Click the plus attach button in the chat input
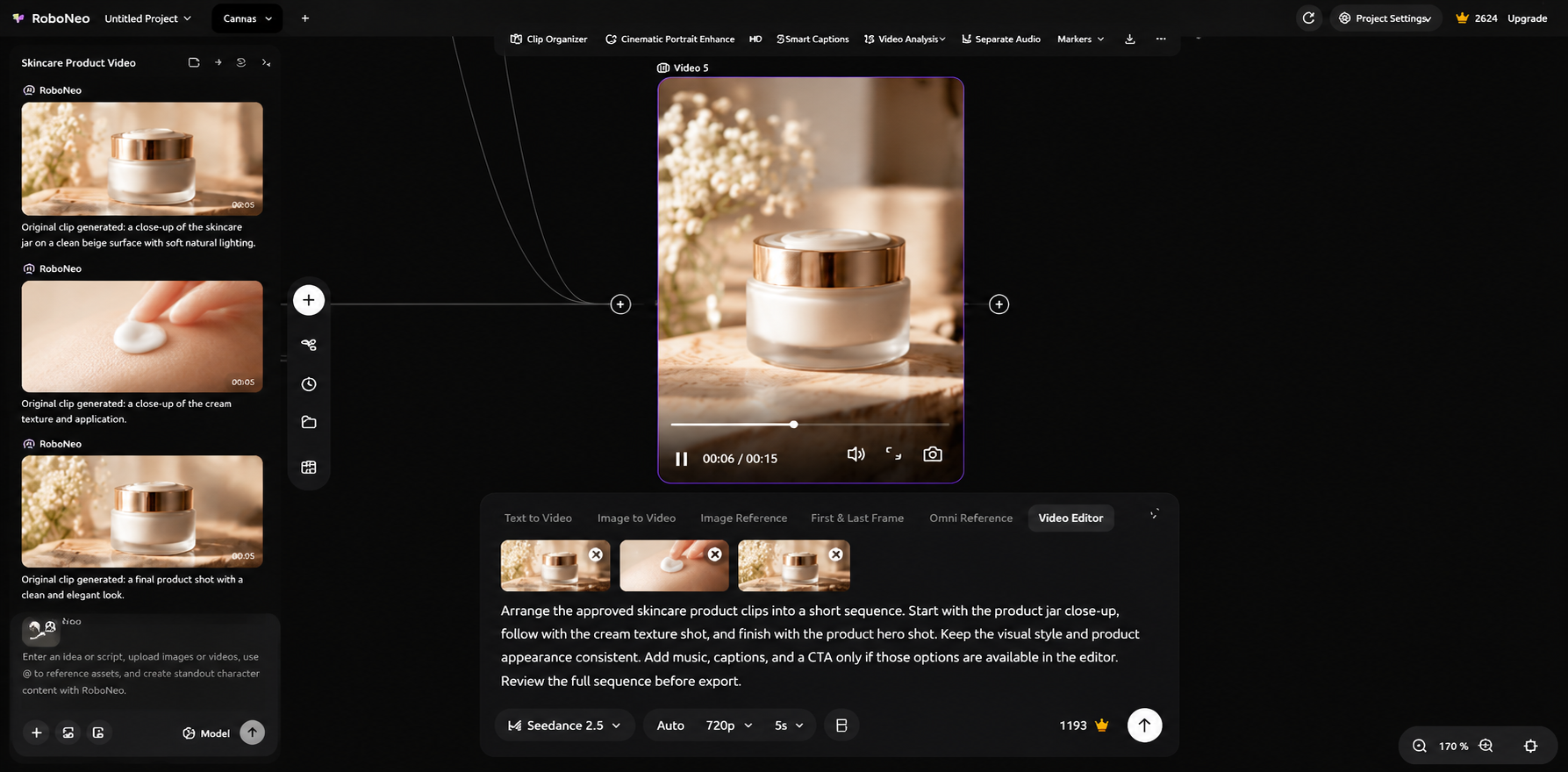 tap(37, 733)
